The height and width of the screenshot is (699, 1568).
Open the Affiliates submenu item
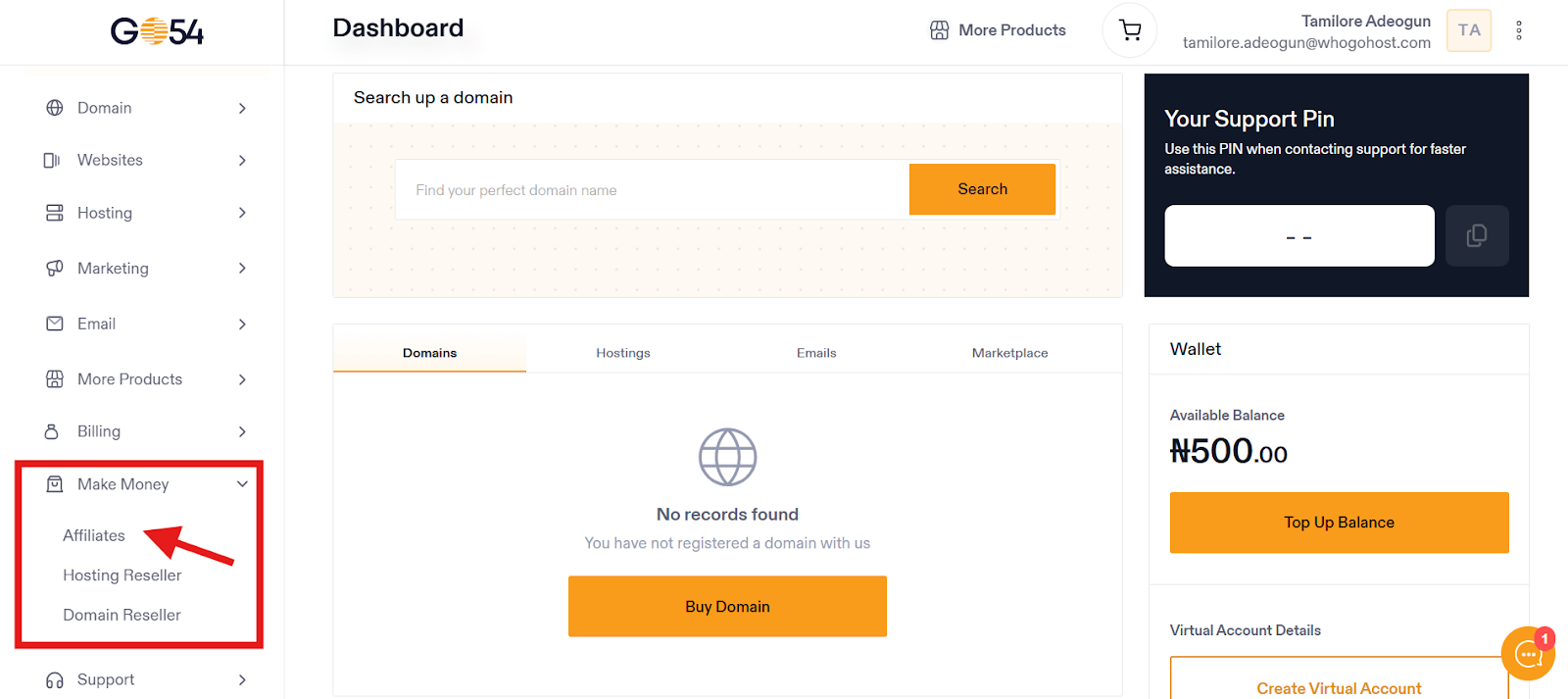coord(94,535)
